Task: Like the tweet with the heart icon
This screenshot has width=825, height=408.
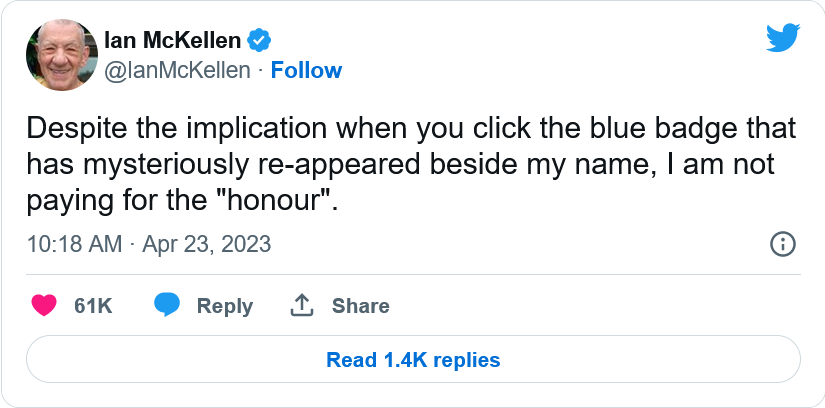Action: pos(44,305)
